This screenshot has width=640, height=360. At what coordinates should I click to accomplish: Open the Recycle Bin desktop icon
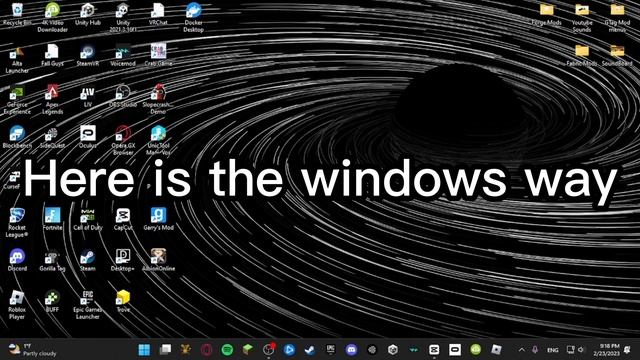(x=17, y=14)
